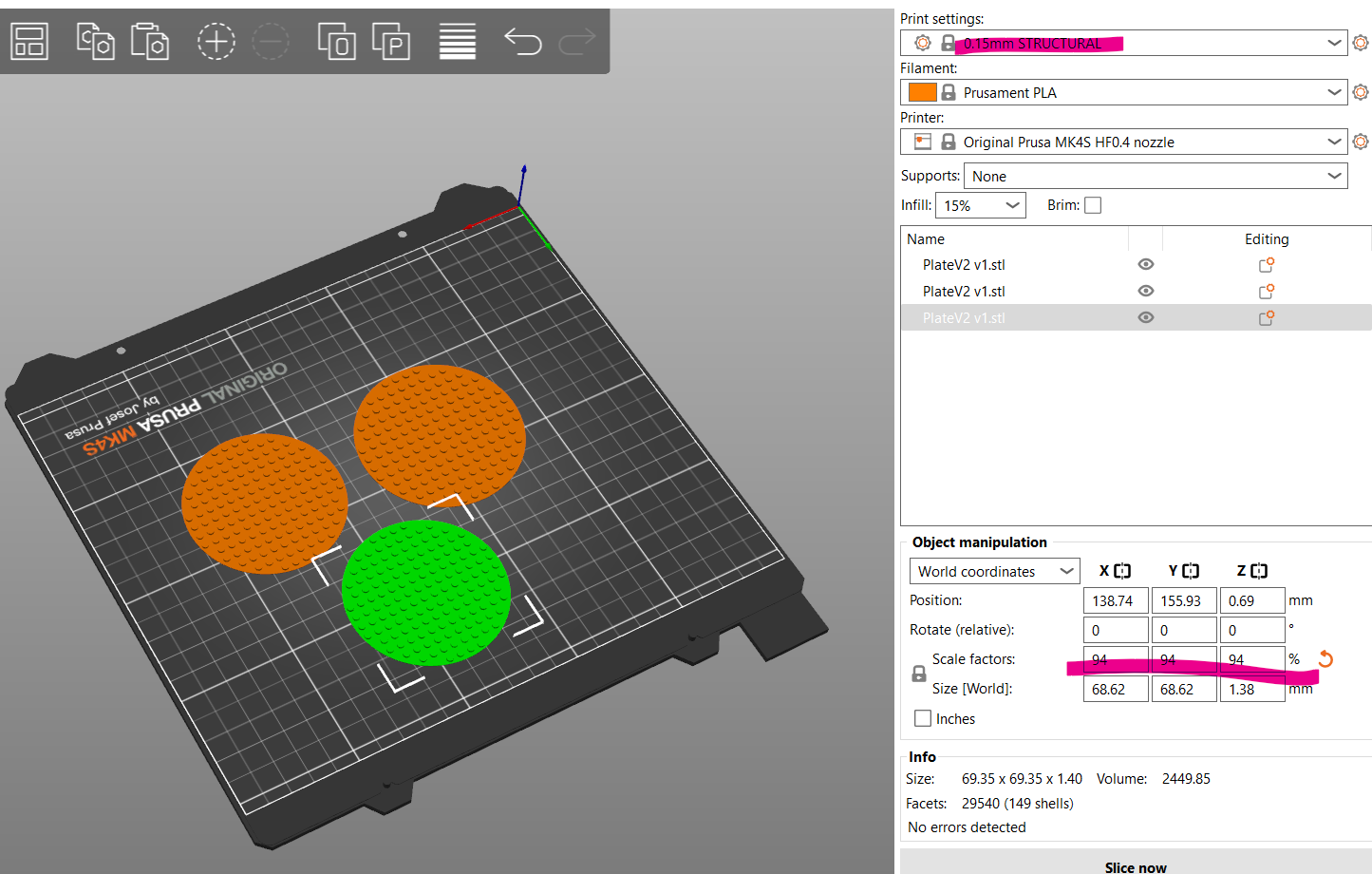The height and width of the screenshot is (874, 1372).
Task: Click the Size X field 68.62
Action: [x=1116, y=689]
